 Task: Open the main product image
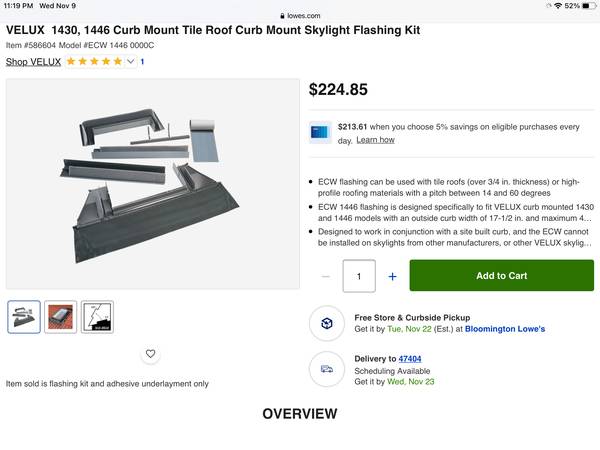(x=152, y=184)
